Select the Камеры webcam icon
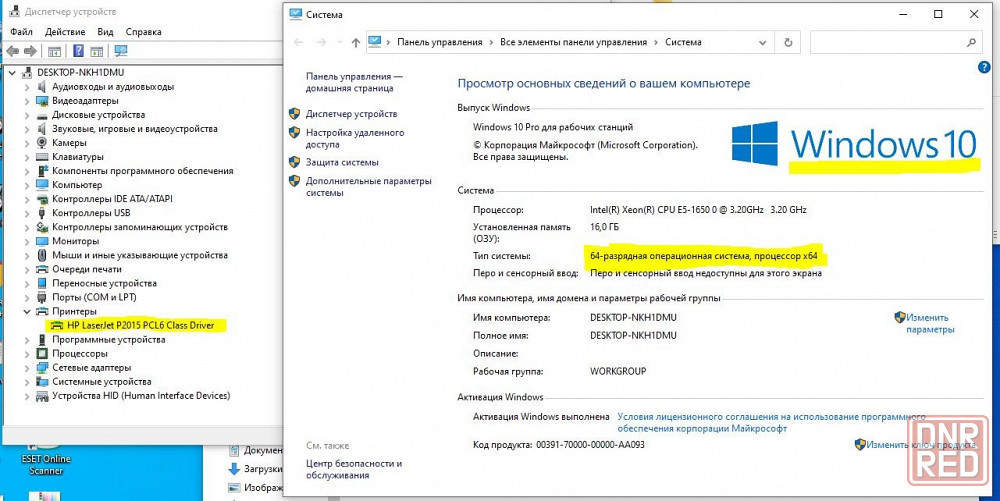Viewport: 1000px width, 501px height. (x=42, y=143)
